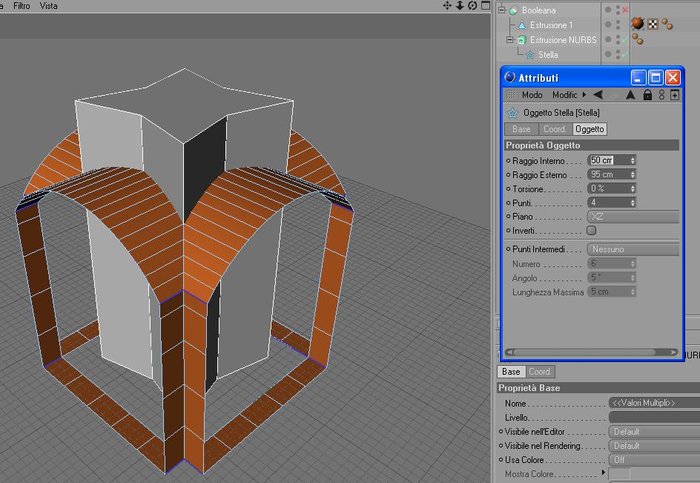This screenshot has width=700, height=483.
Task: Select the Stella object in tree
Action: 548,54
